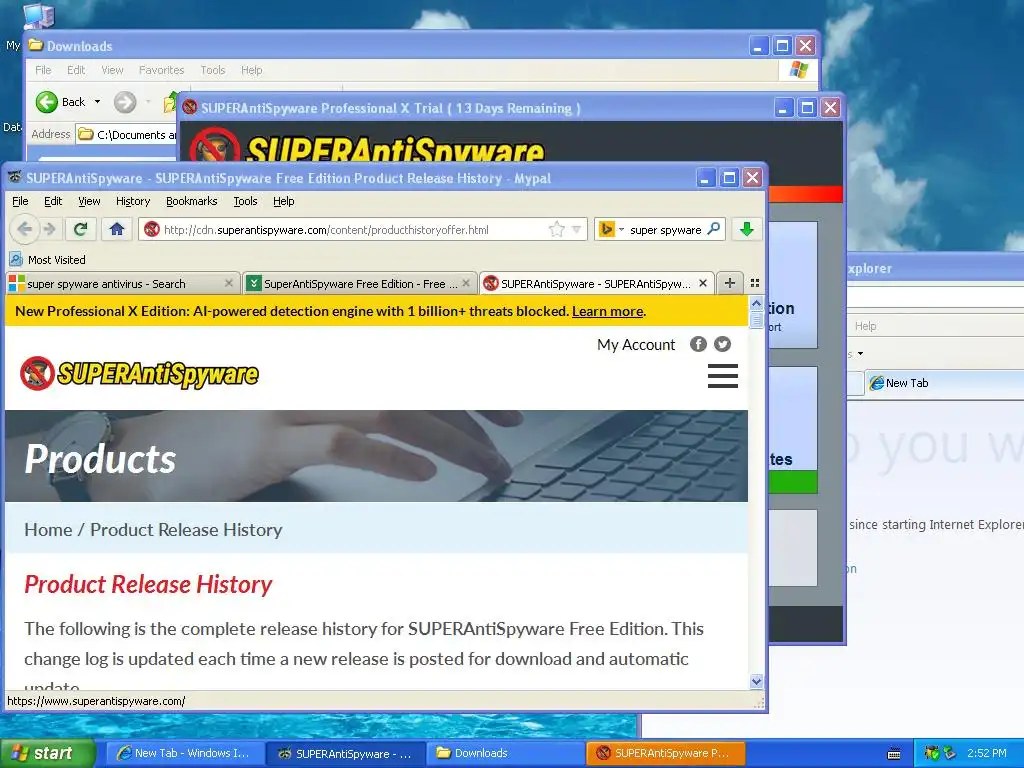Click the SUPERAntiSpyware logo on the webpage
This screenshot has height=768, width=1024.
(139, 374)
